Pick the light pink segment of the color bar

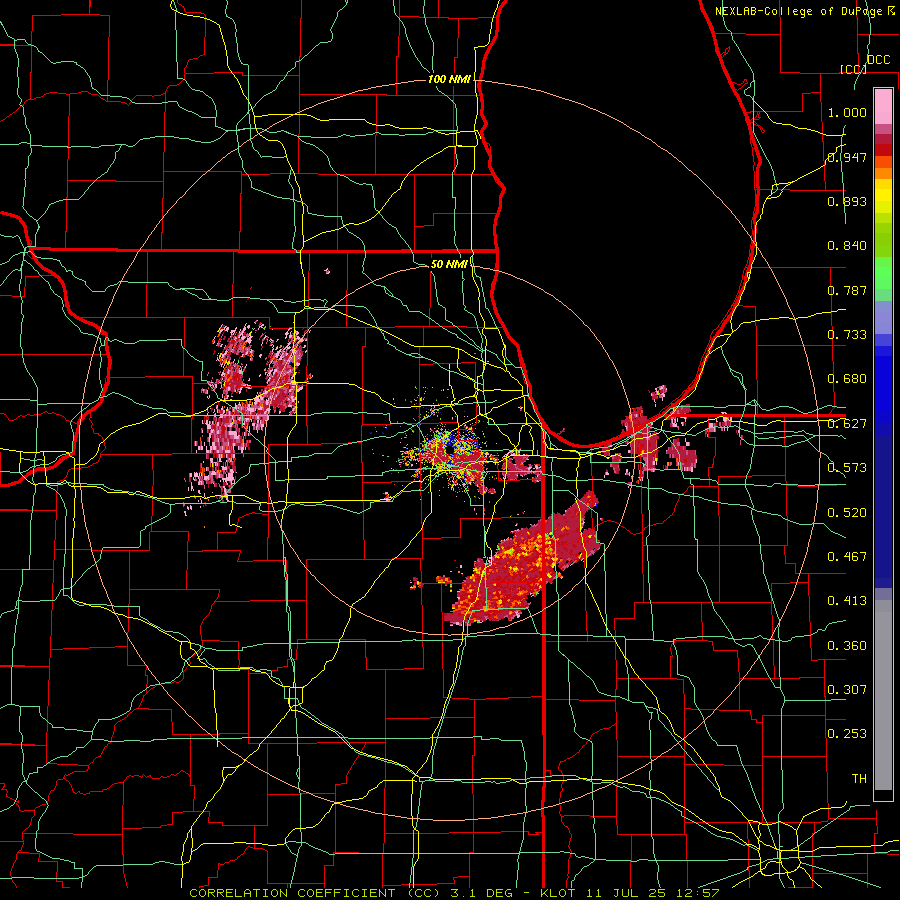point(883,106)
